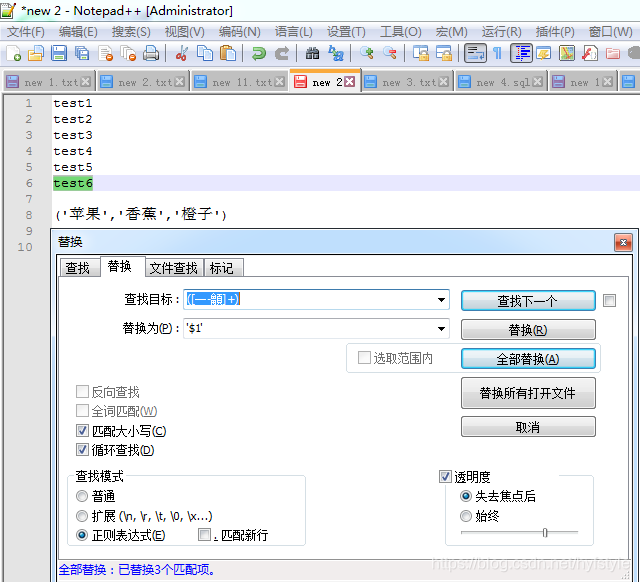Click the Folder as Workspace icon
This screenshot has width=640, height=582.
tap(613, 53)
